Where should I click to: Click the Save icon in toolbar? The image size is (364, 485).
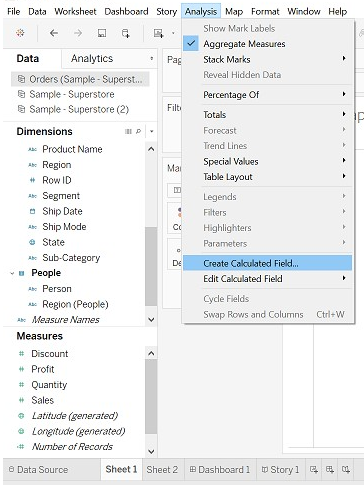[102, 33]
